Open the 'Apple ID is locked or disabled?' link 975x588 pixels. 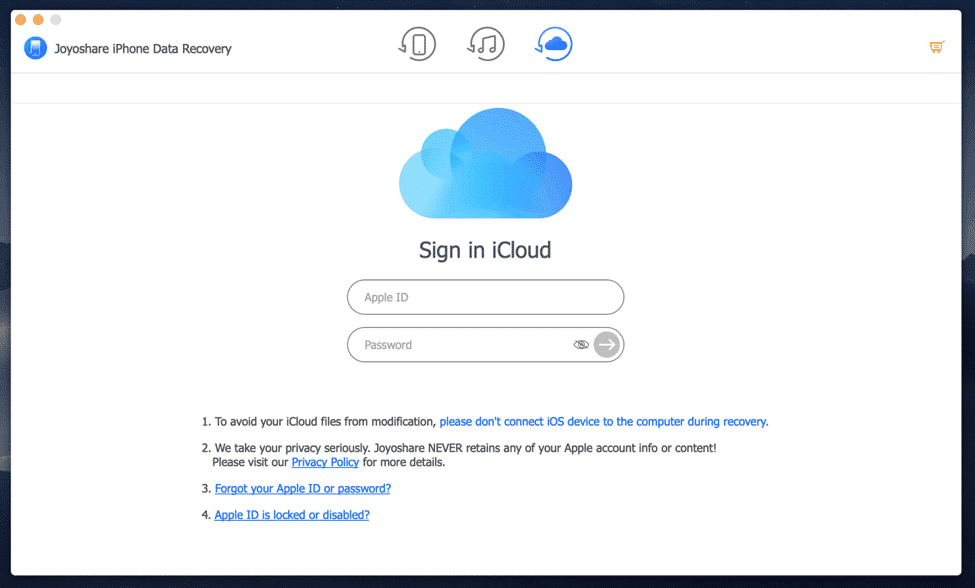coord(291,514)
